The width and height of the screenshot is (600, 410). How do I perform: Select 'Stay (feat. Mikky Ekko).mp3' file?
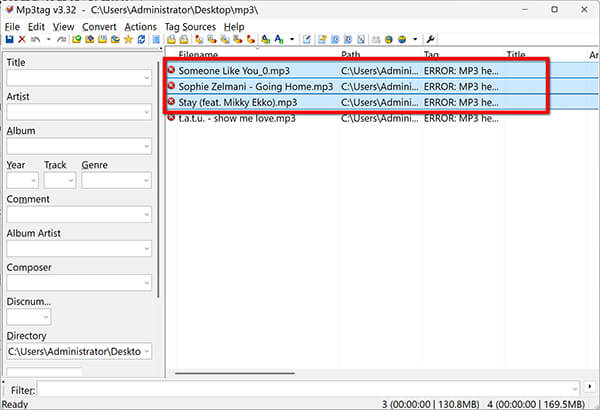(x=238, y=103)
